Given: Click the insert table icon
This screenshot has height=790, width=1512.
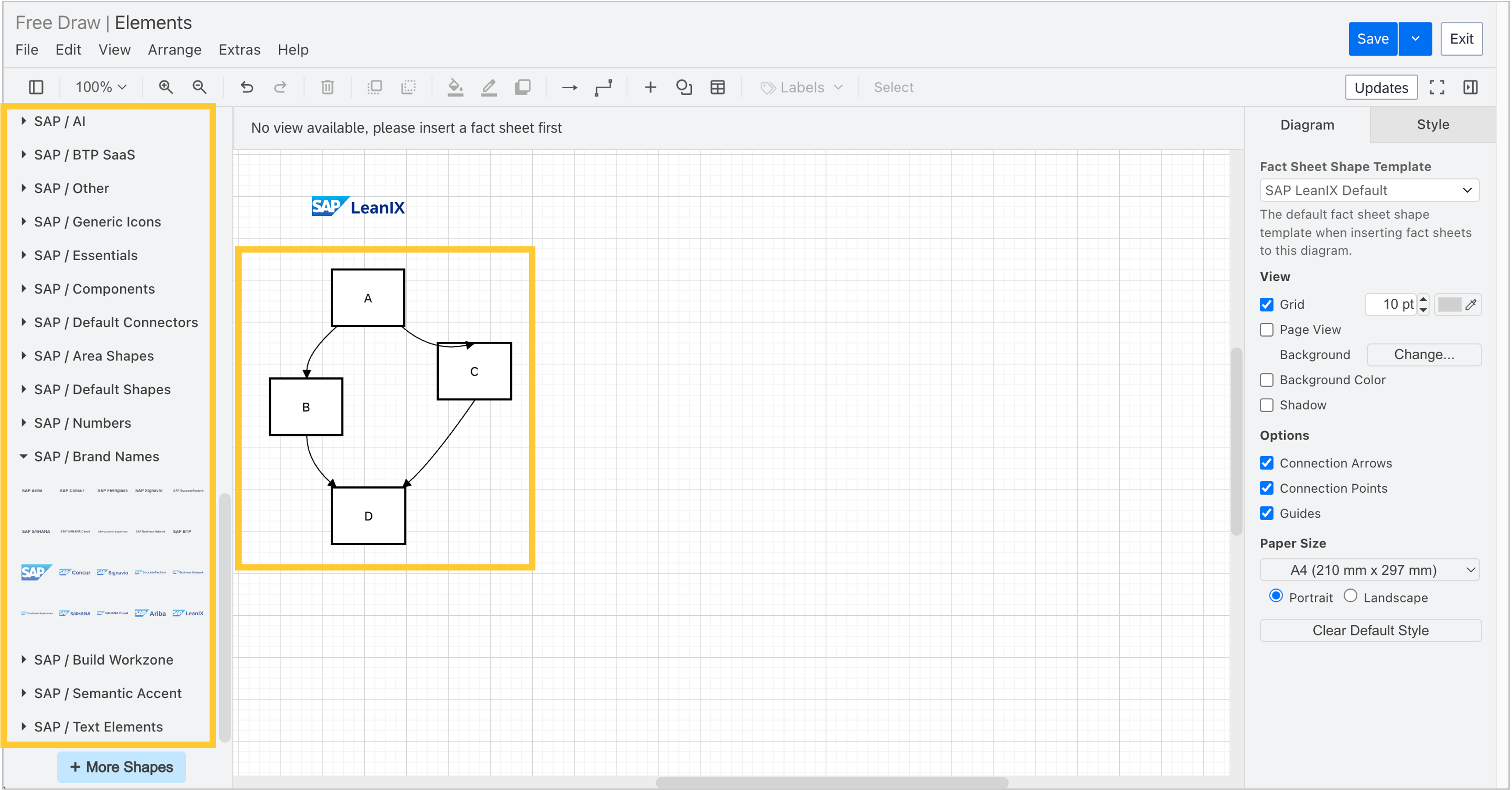Looking at the screenshot, I should 717,87.
